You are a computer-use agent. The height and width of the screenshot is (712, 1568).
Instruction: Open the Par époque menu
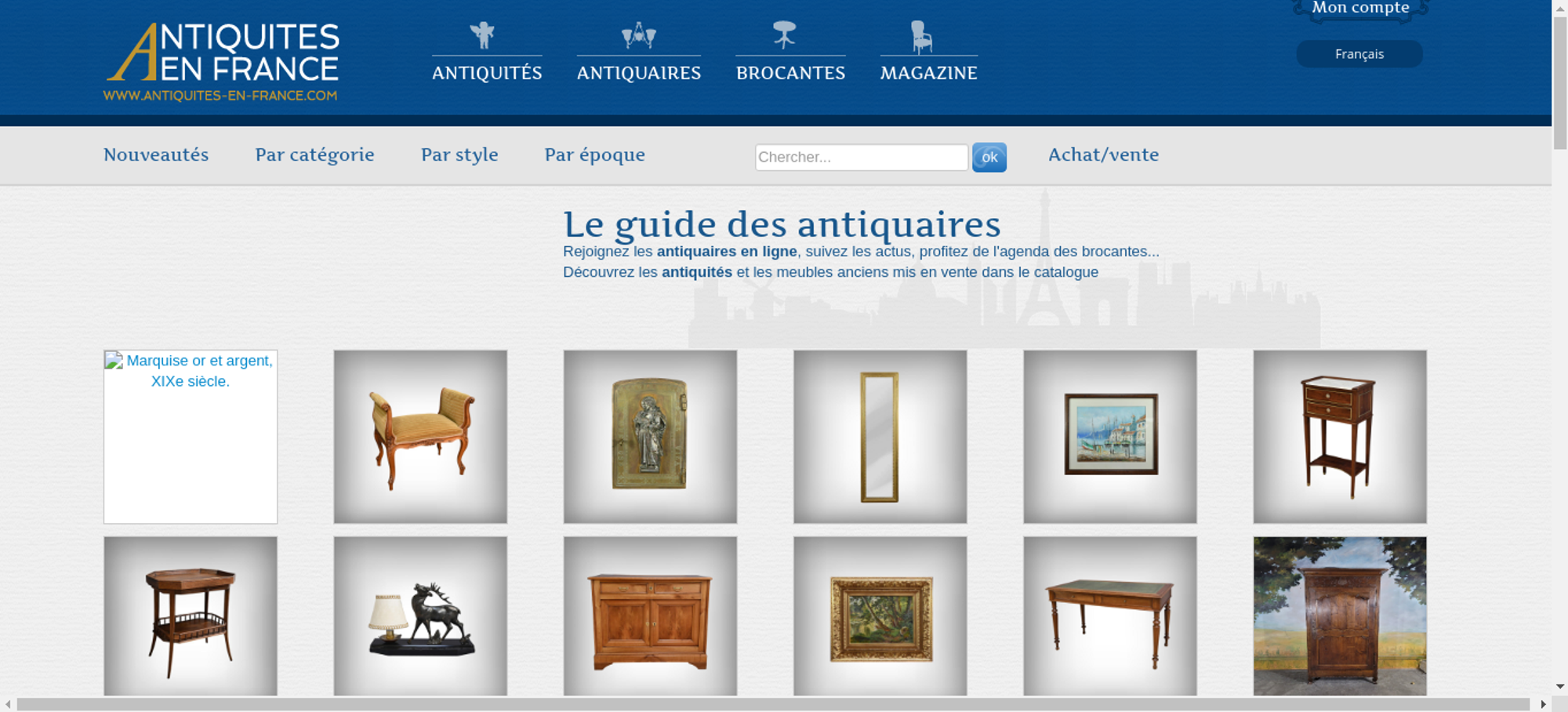595,154
